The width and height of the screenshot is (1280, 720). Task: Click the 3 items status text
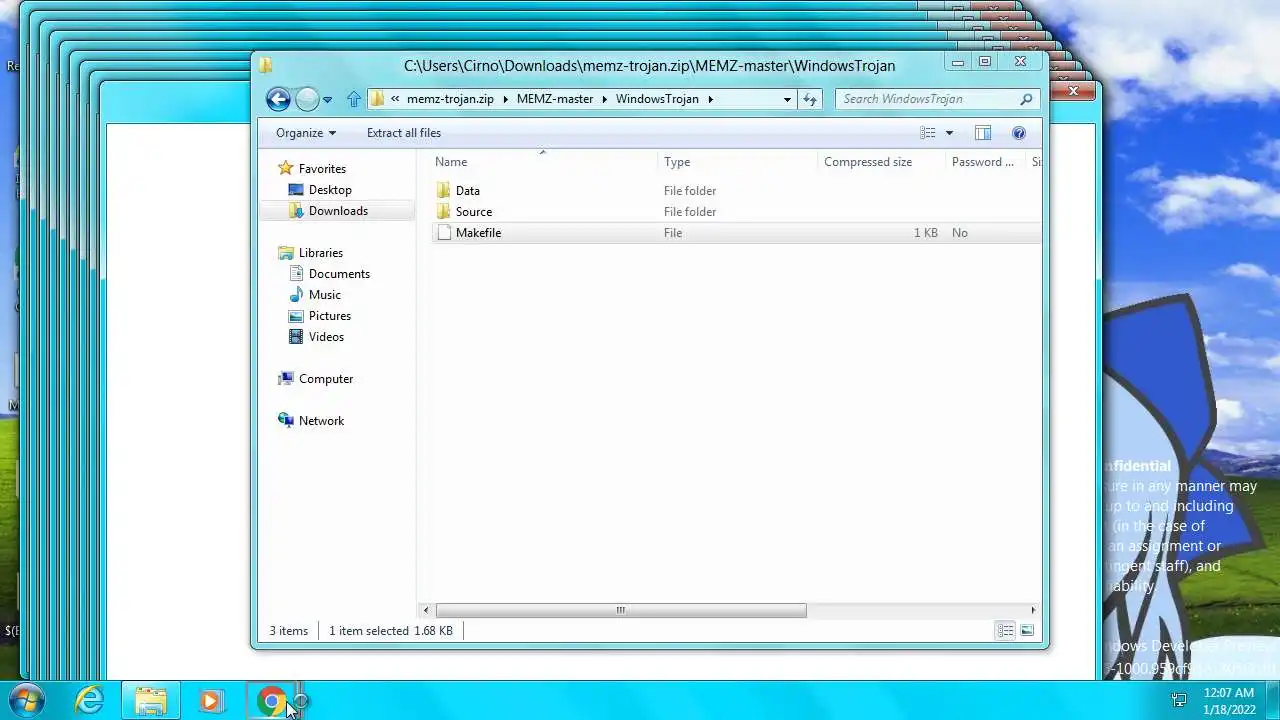click(289, 631)
